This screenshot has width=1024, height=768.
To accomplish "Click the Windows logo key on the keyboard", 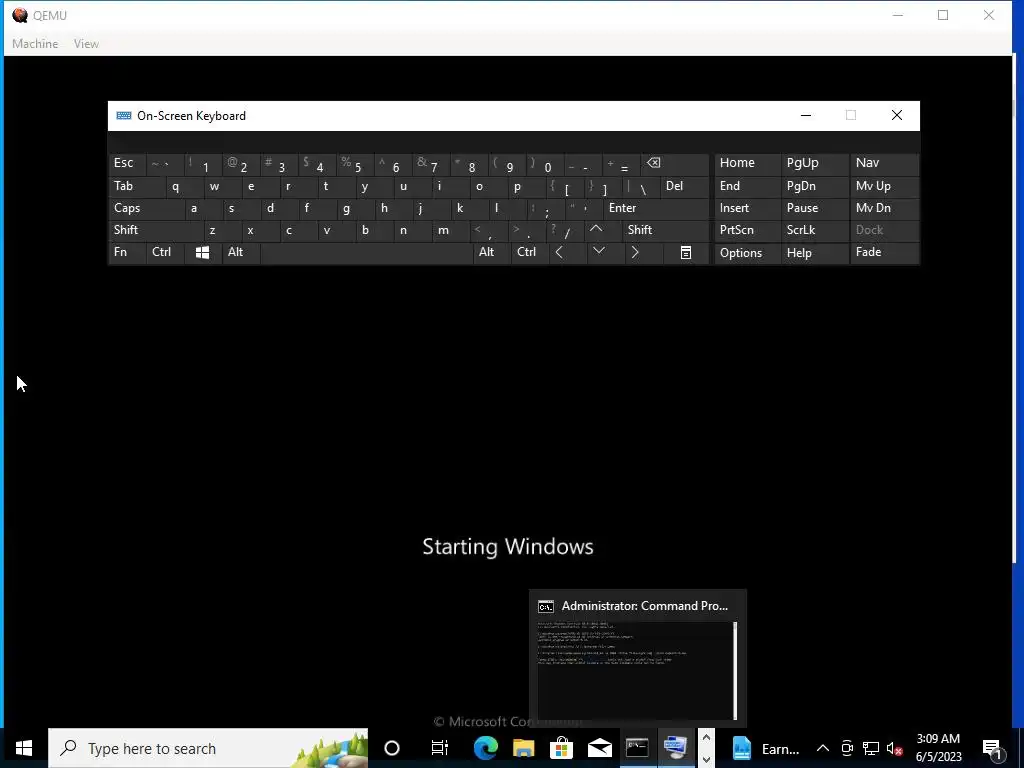I will pos(202,253).
